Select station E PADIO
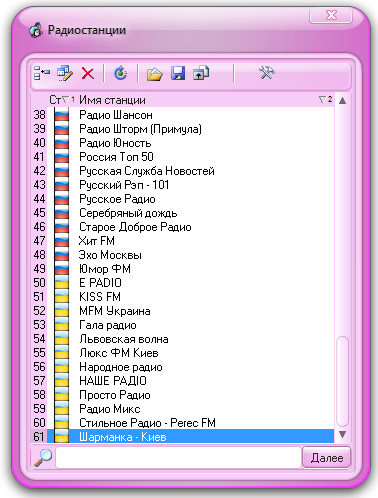The height and width of the screenshot is (498, 378). coord(100,283)
